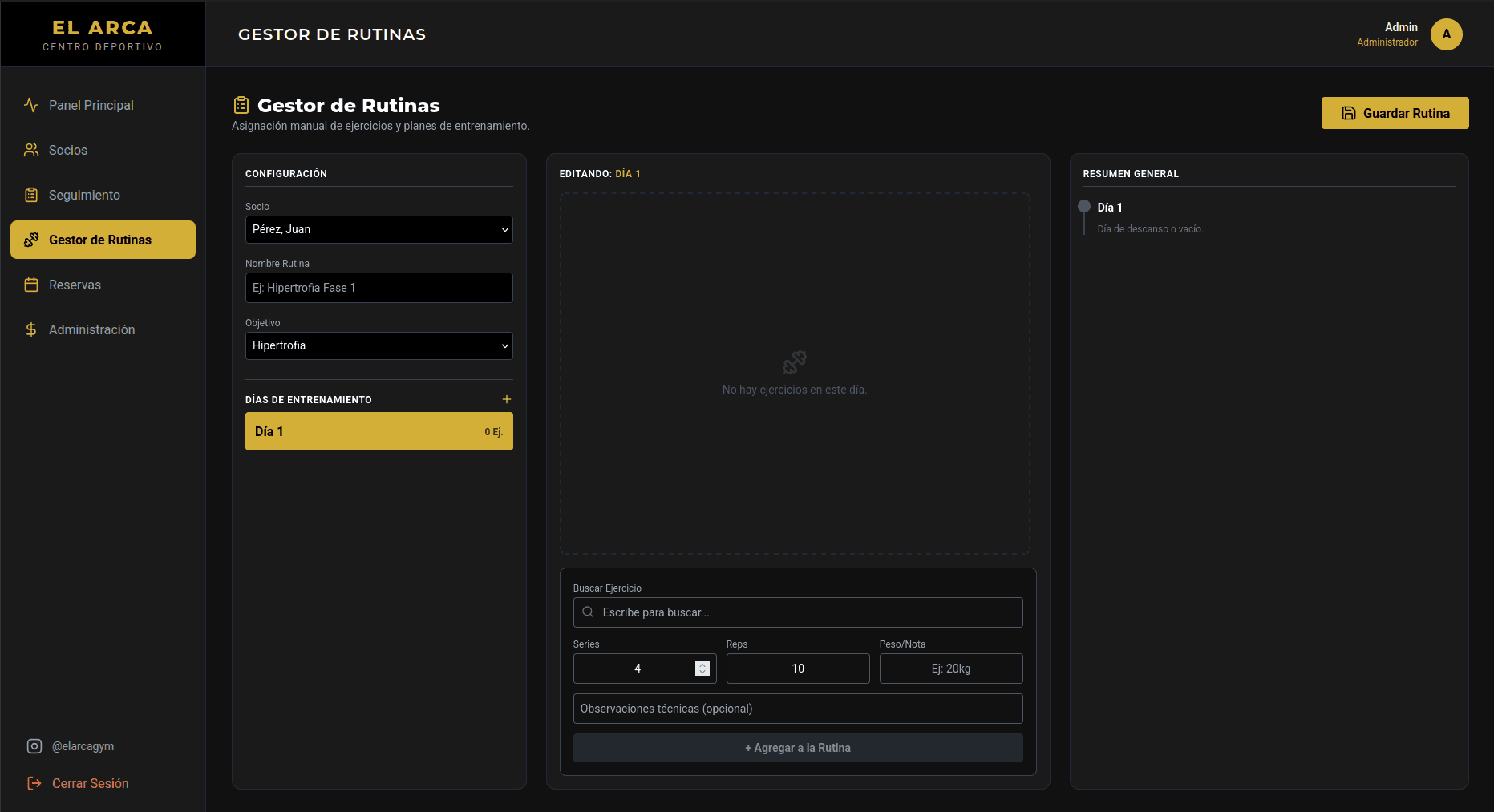Click the Nombre Rutina text field
The image size is (1494, 812).
(379, 288)
